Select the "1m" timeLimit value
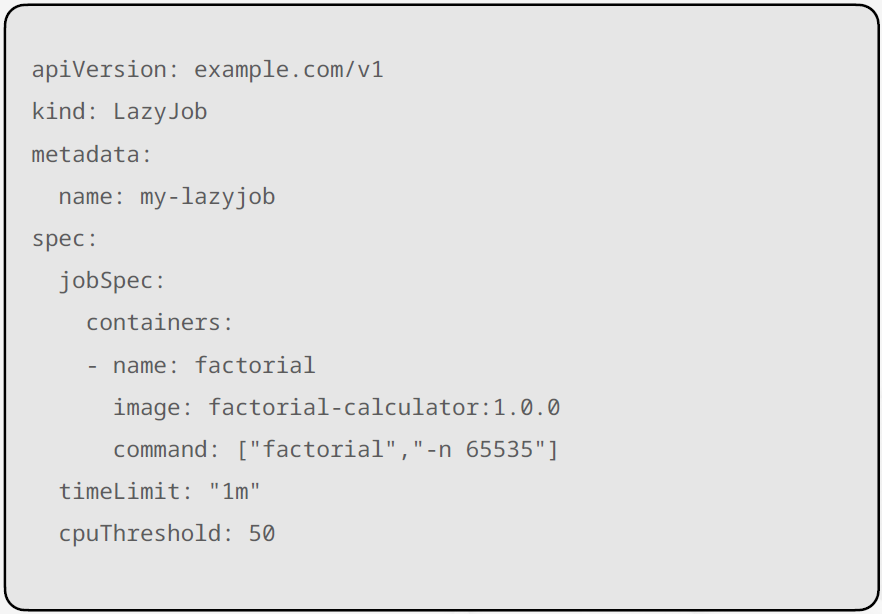 coord(235,492)
